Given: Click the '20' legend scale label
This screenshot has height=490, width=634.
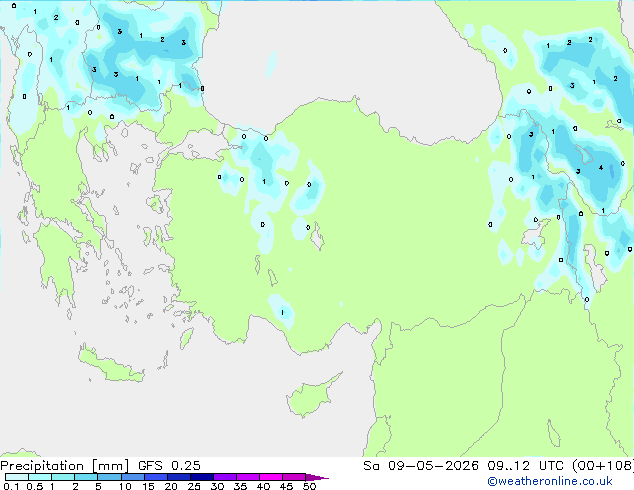Looking at the screenshot, I should pos(171,486).
